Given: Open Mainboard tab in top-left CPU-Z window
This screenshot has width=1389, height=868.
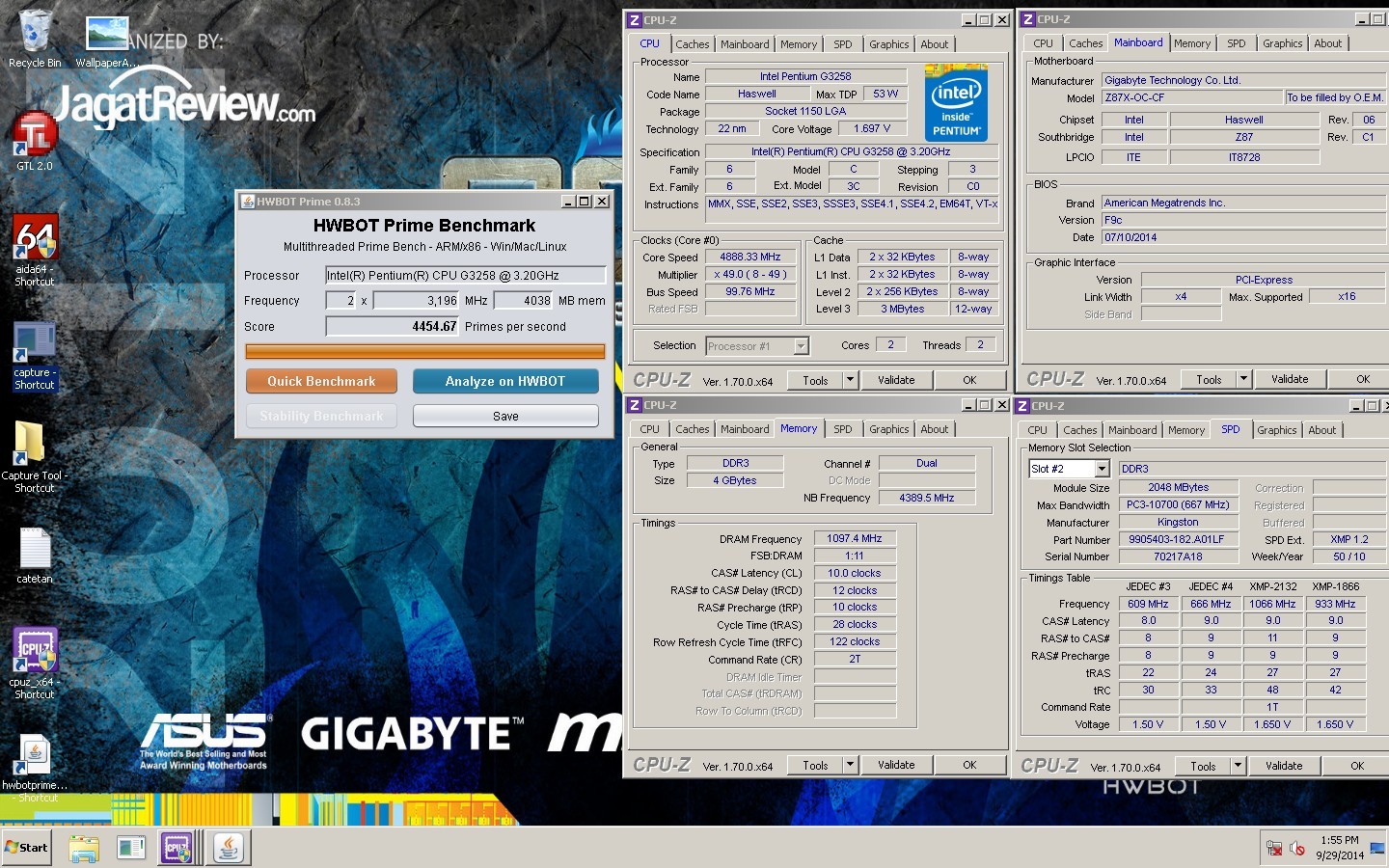Looking at the screenshot, I should pyautogui.click(x=745, y=44).
